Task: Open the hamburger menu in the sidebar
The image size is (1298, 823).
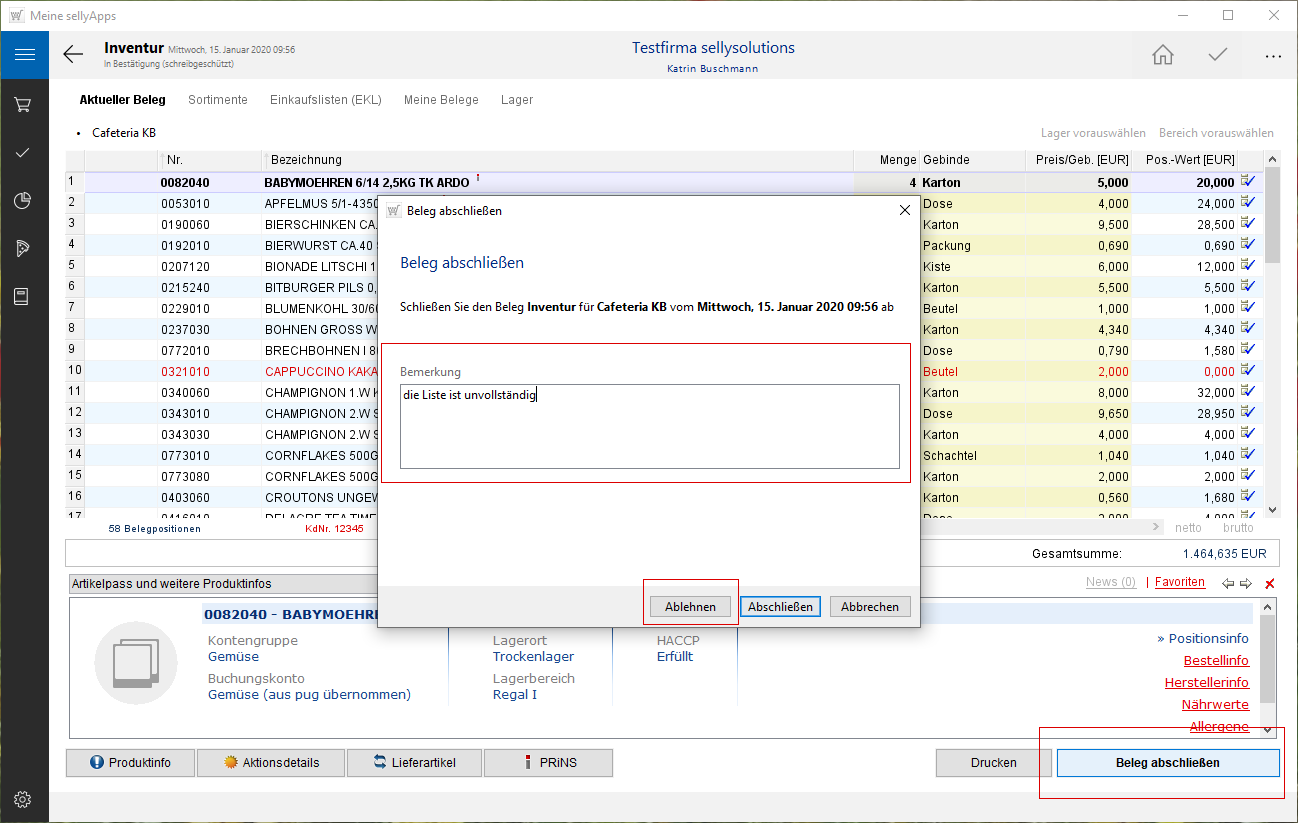Action: click(x=24, y=55)
